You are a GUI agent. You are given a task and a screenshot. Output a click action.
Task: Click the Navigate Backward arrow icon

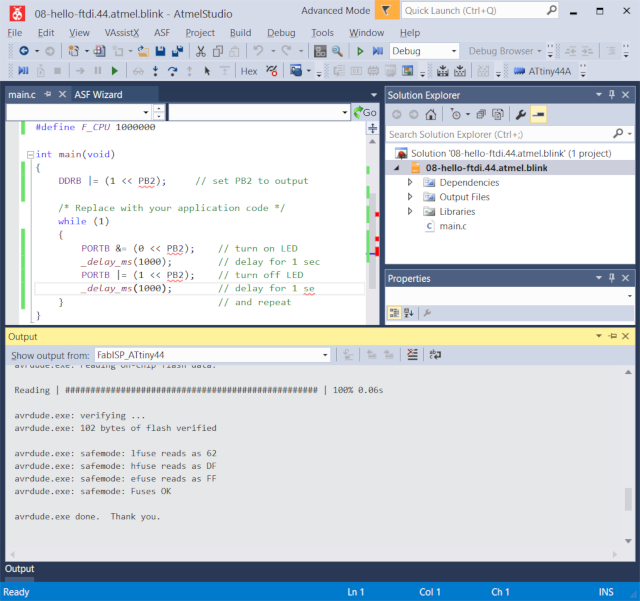coord(24,51)
